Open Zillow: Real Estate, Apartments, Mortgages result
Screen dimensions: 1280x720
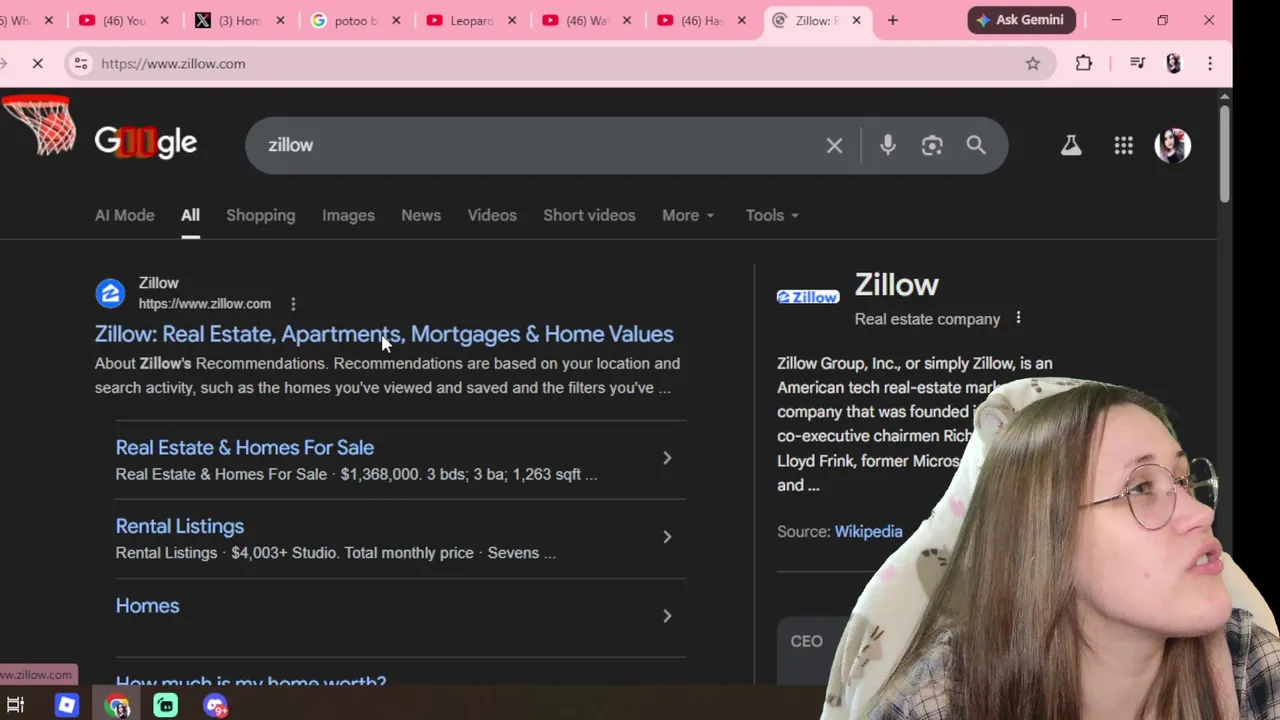click(x=384, y=334)
